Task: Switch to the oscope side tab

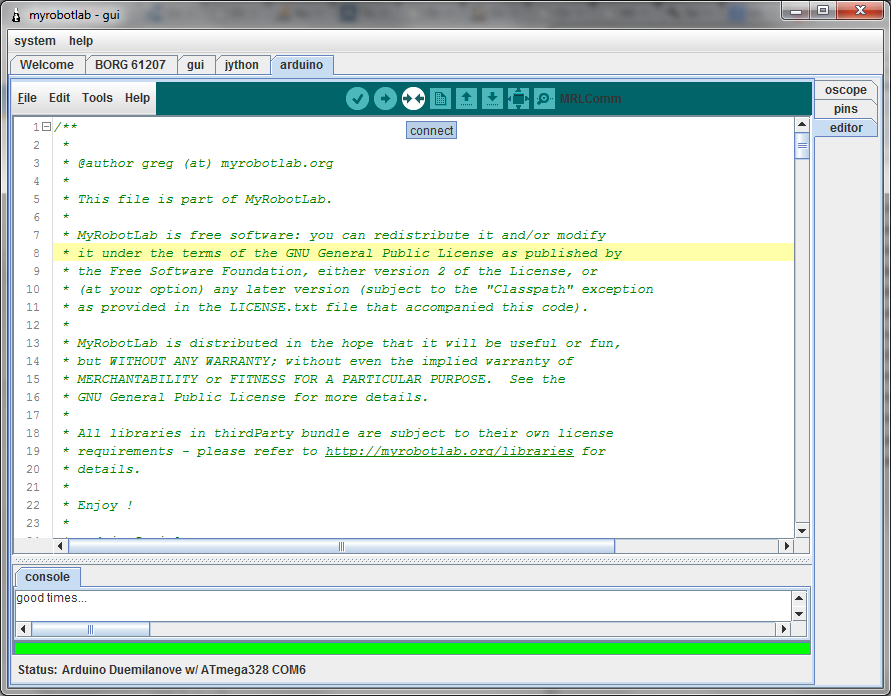Action: 846,90
